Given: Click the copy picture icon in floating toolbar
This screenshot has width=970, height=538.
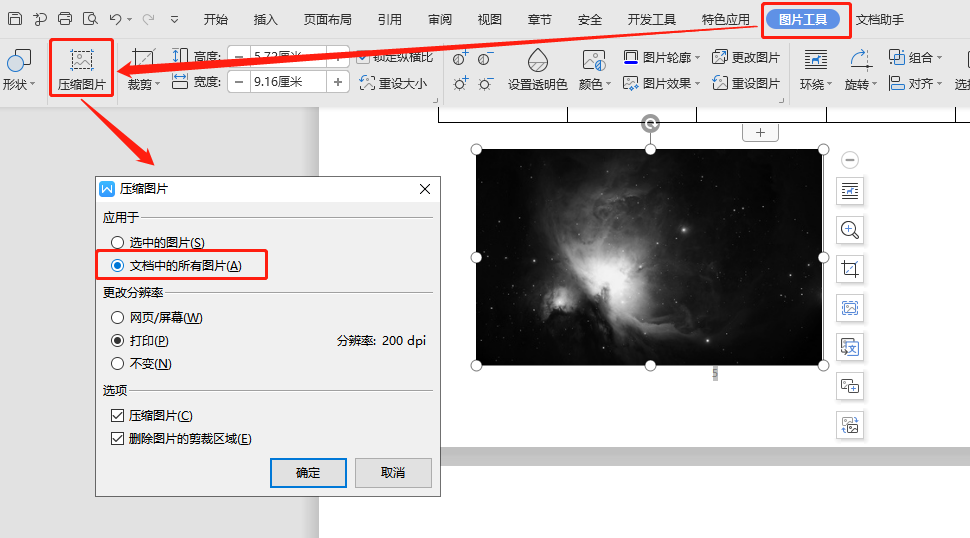Looking at the screenshot, I should click(x=850, y=386).
